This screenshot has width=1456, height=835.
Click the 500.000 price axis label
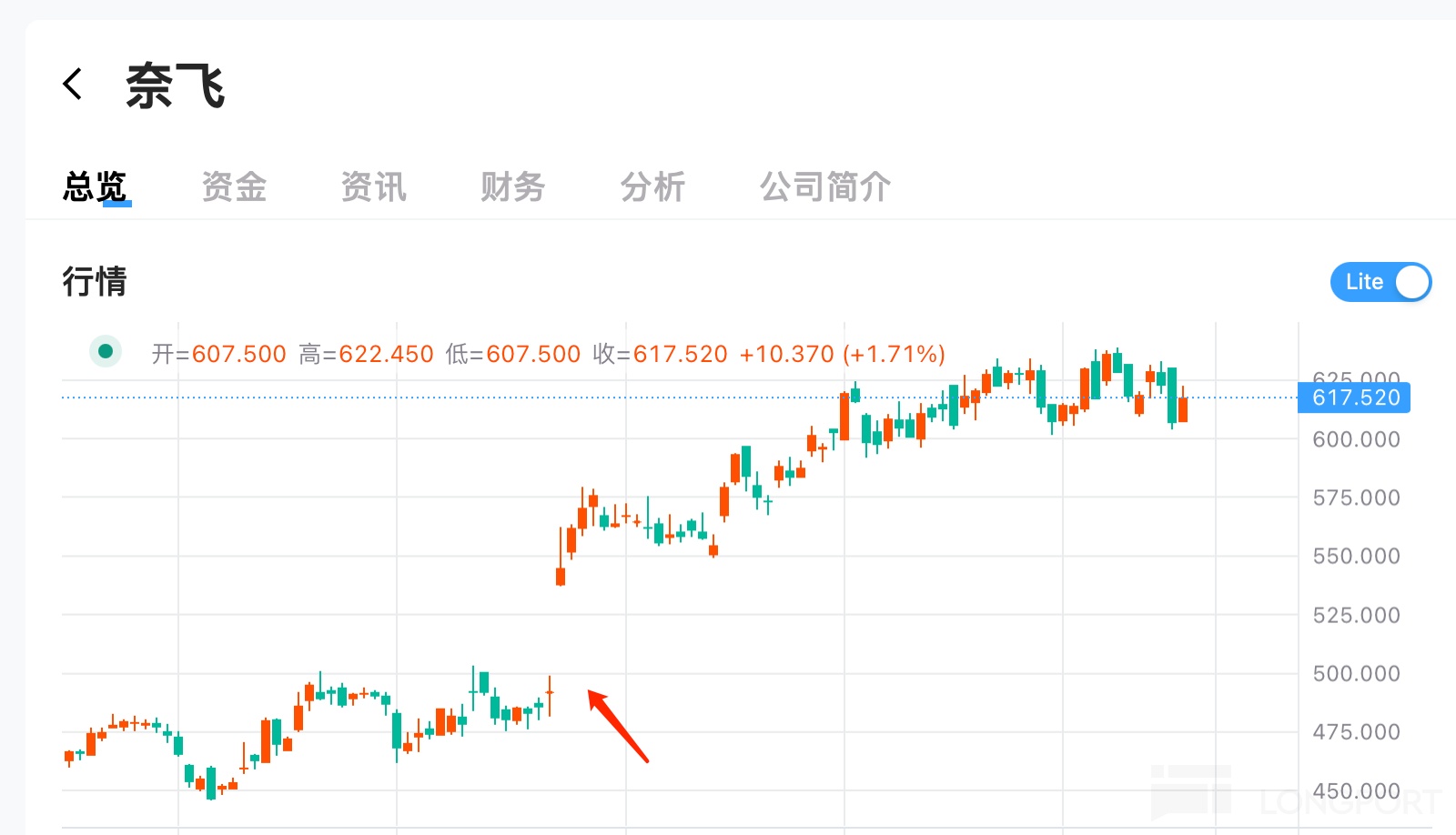point(1356,674)
